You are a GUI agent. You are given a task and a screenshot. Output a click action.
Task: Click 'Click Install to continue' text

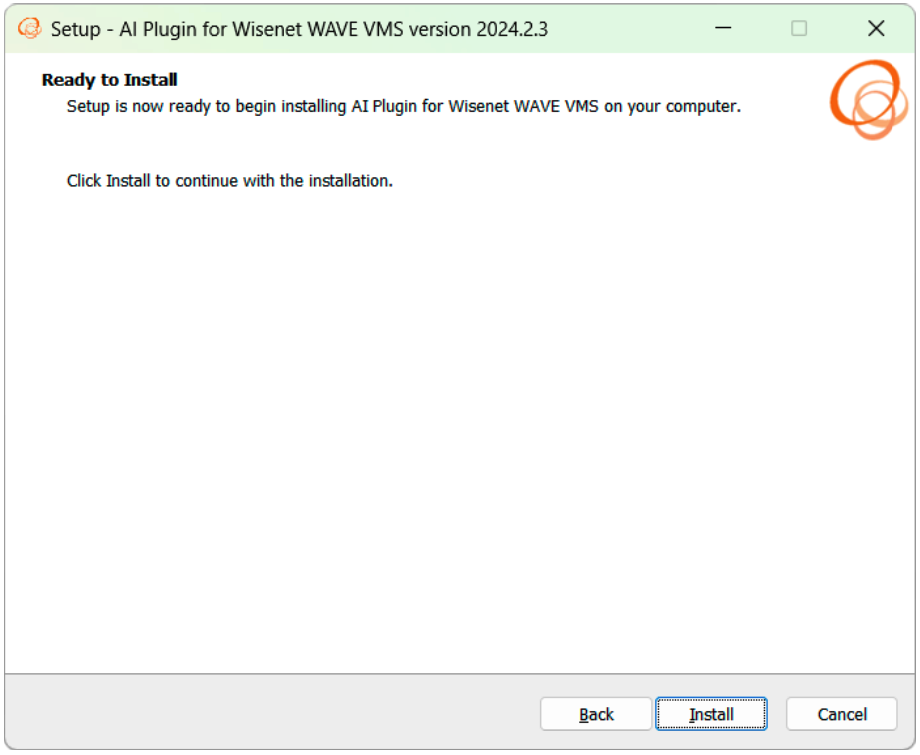[x=229, y=180]
